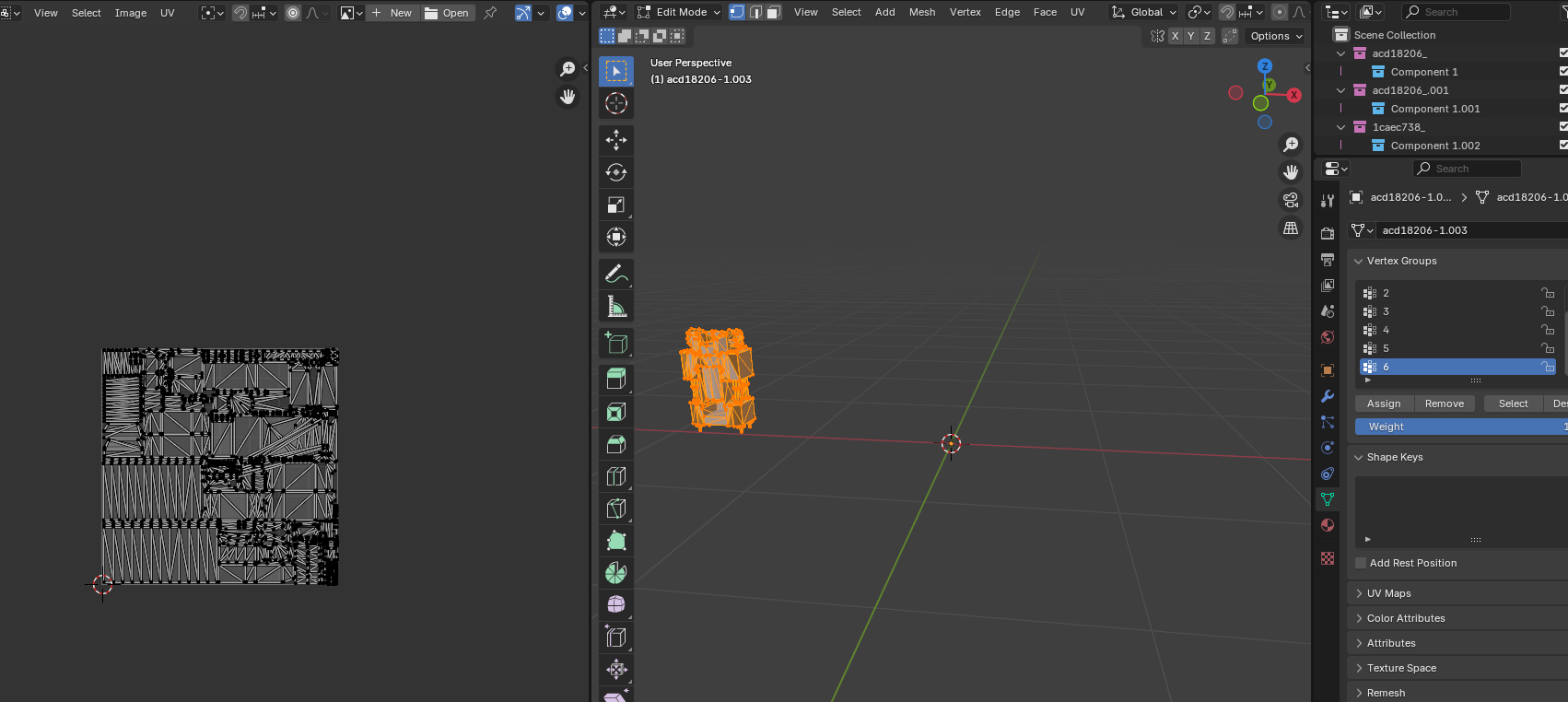Open the Render properties tab
Image resolution: width=1568 pixels, height=702 pixels.
click(1328, 234)
